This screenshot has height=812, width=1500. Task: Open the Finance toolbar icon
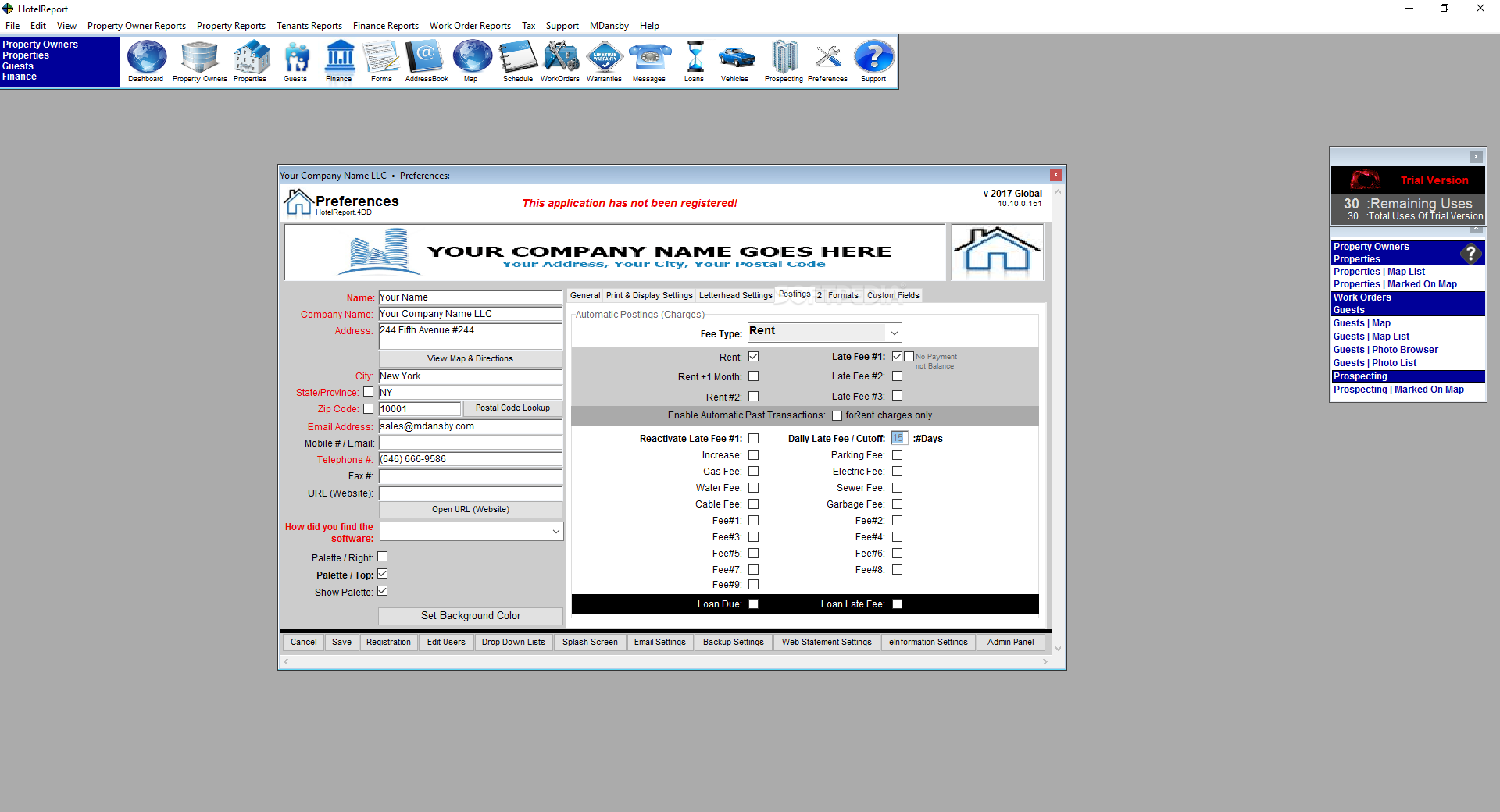(339, 60)
